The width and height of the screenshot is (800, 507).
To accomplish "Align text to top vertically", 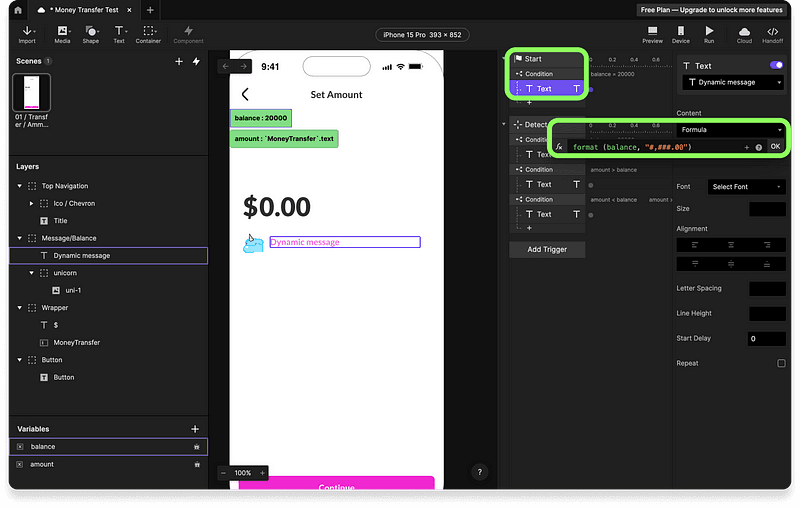I will click(x=694, y=264).
